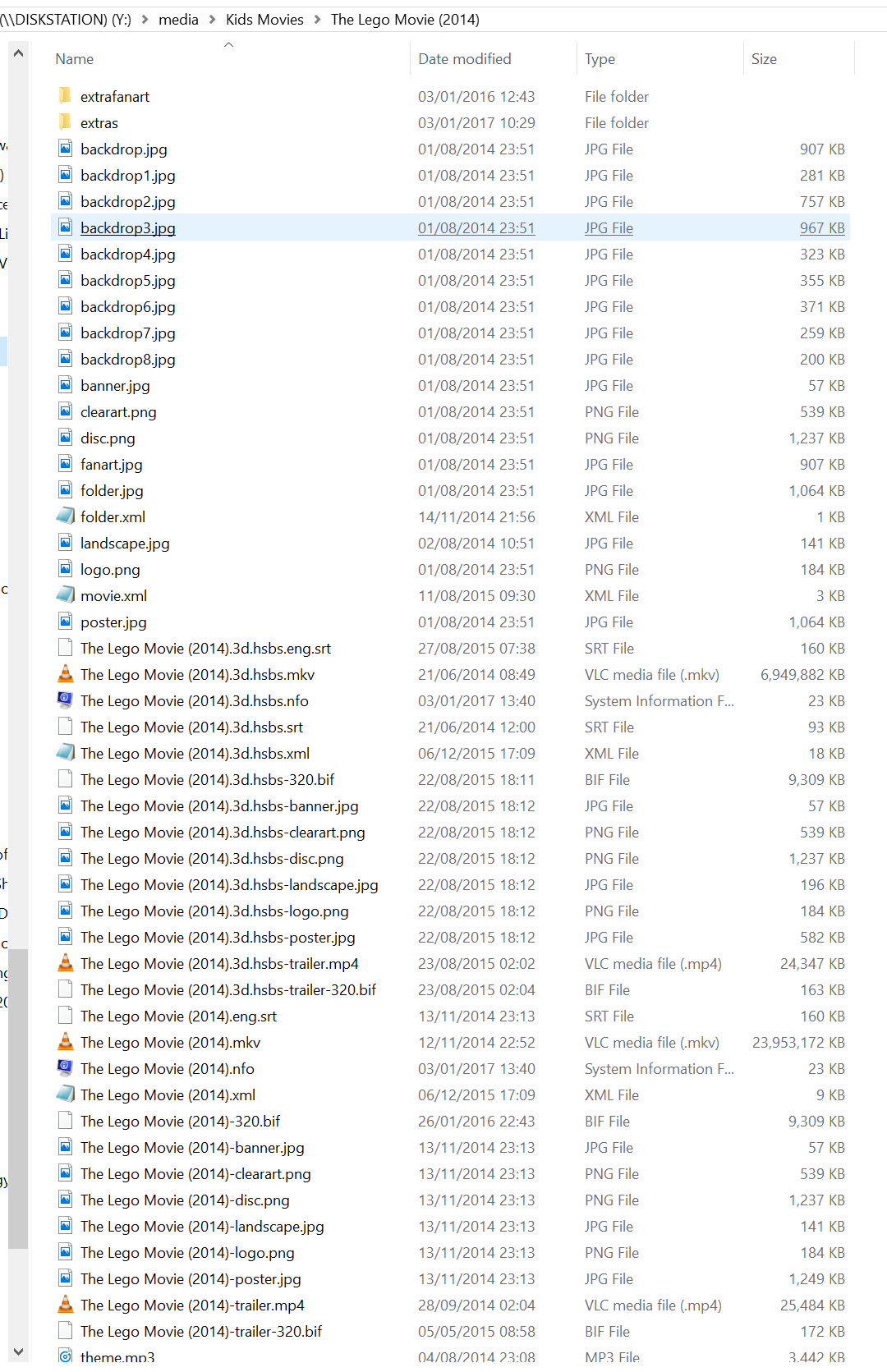This screenshot has height=1372, width=887.
Task: Select The Lego Movie (2014).3d.hsbs-trailer-320.bif
Action: click(228, 989)
